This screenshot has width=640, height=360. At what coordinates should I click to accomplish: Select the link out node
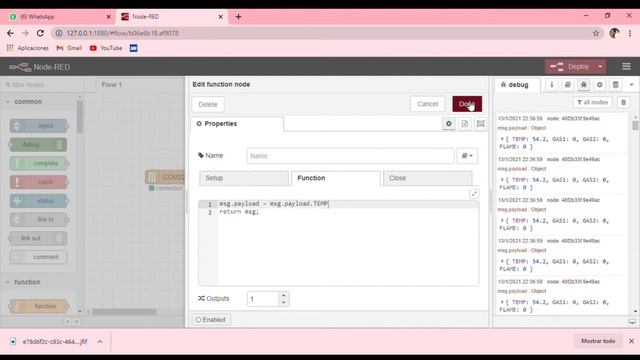click(x=38, y=238)
